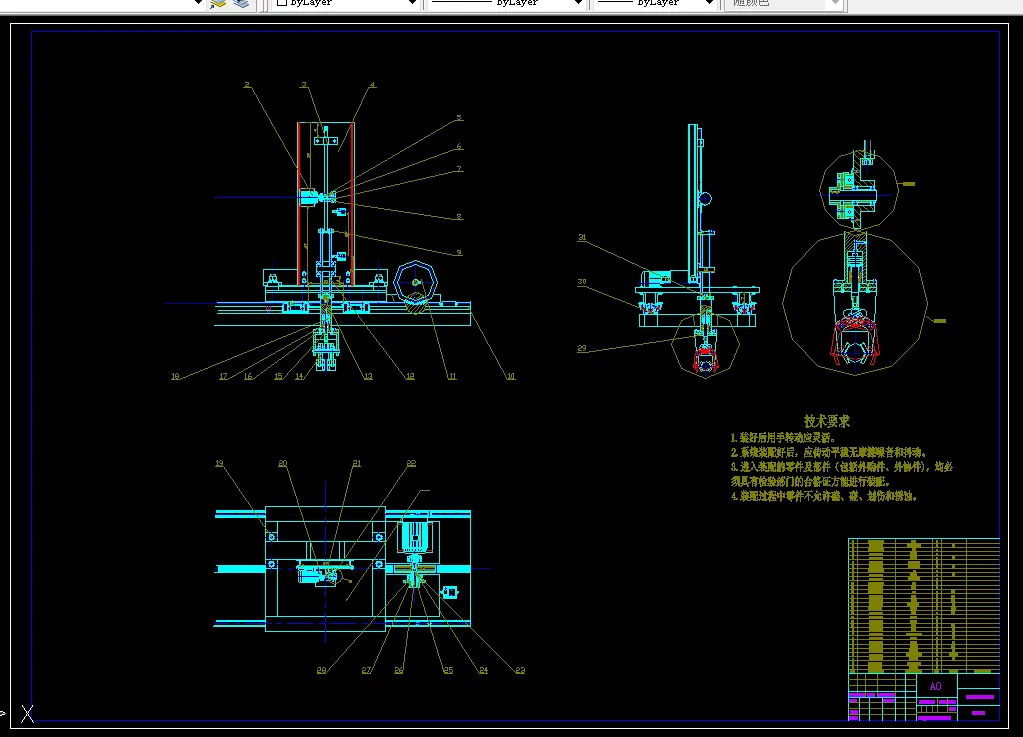This screenshot has width=1023, height=737.
Task: Select part balloon number 9
Action: pos(459,252)
